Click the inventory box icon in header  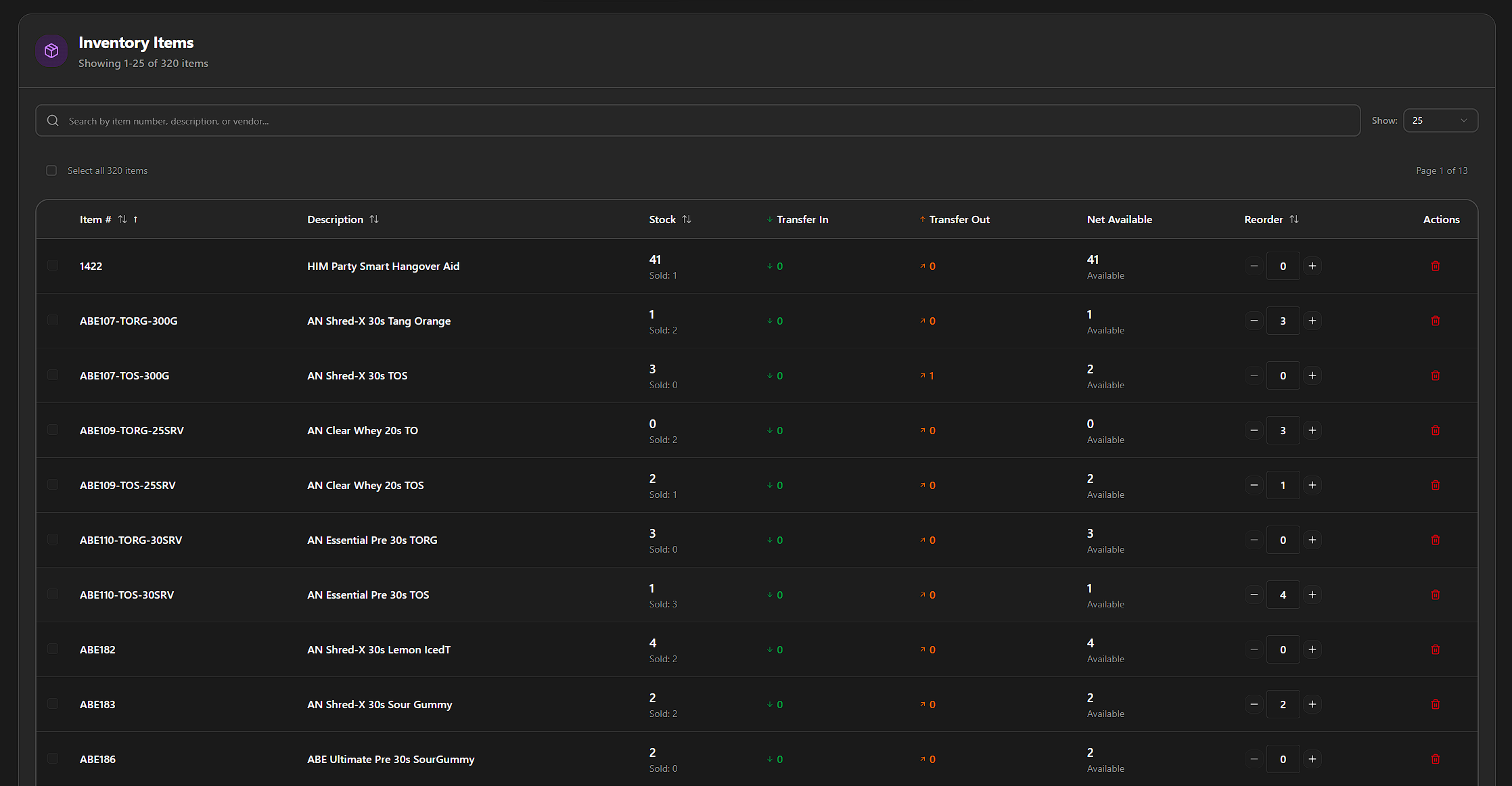(x=51, y=51)
